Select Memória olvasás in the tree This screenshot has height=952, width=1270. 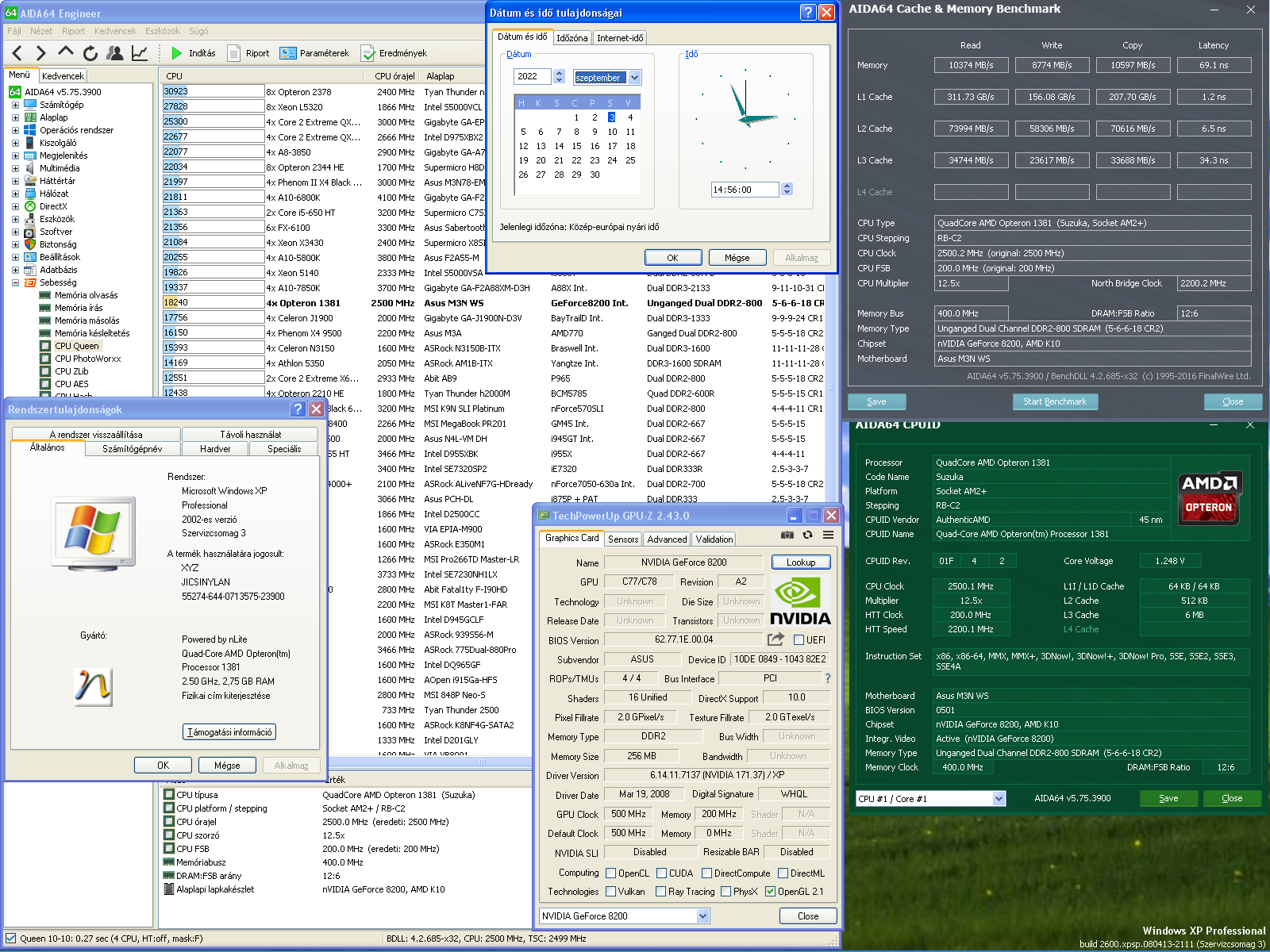pyautogui.click(x=86, y=295)
